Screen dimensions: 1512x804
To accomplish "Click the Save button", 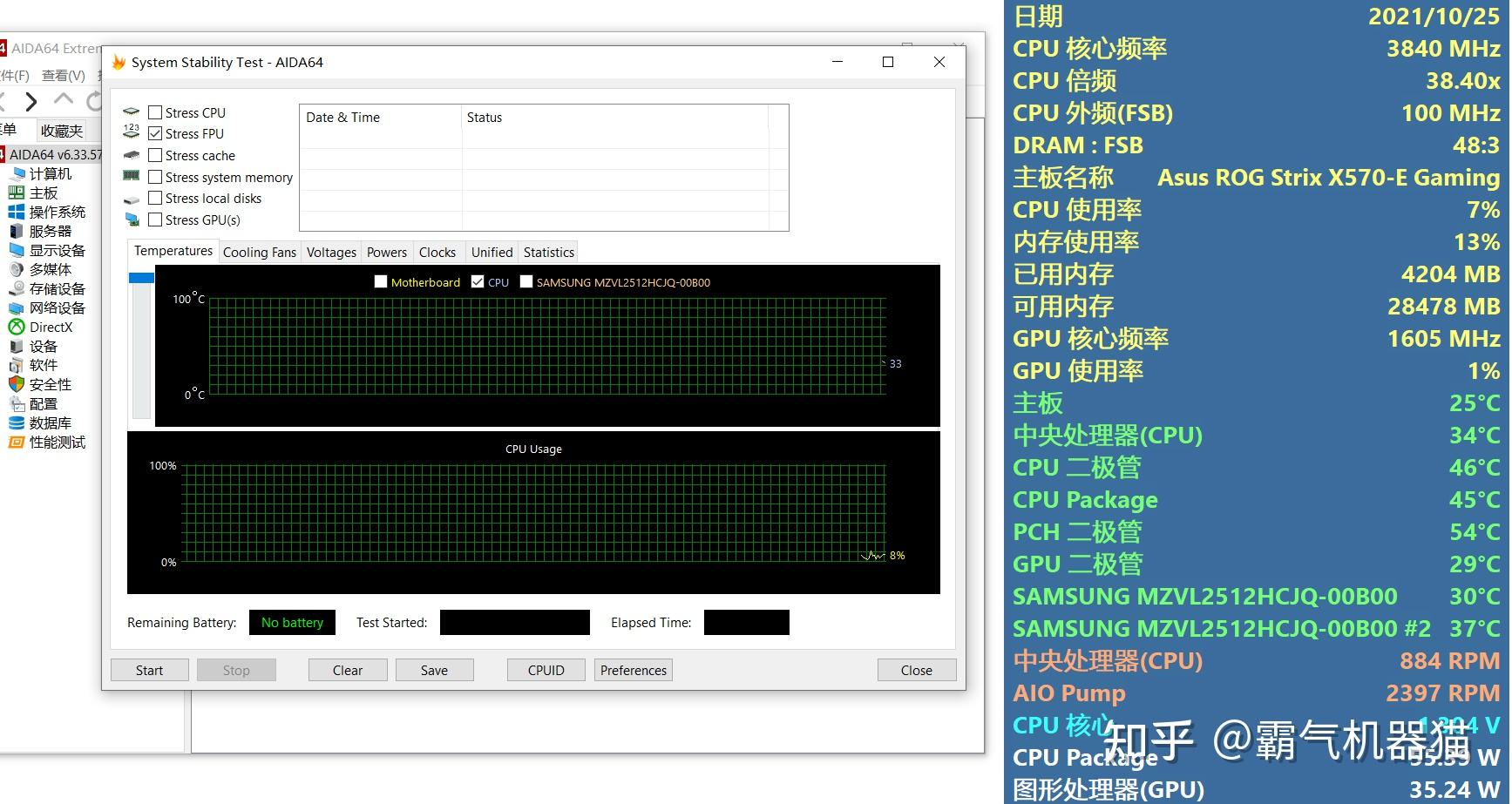I will 434,670.
